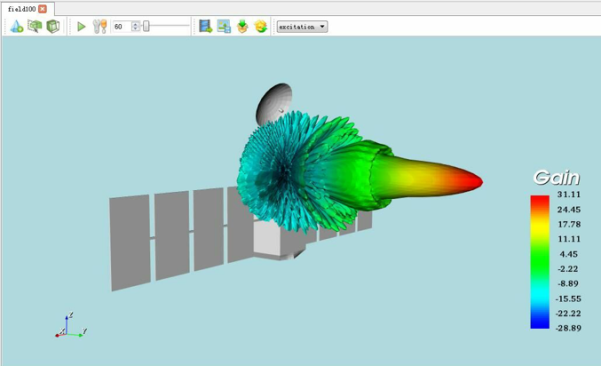Click the value field showing 60

pyautogui.click(x=122, y=27)
